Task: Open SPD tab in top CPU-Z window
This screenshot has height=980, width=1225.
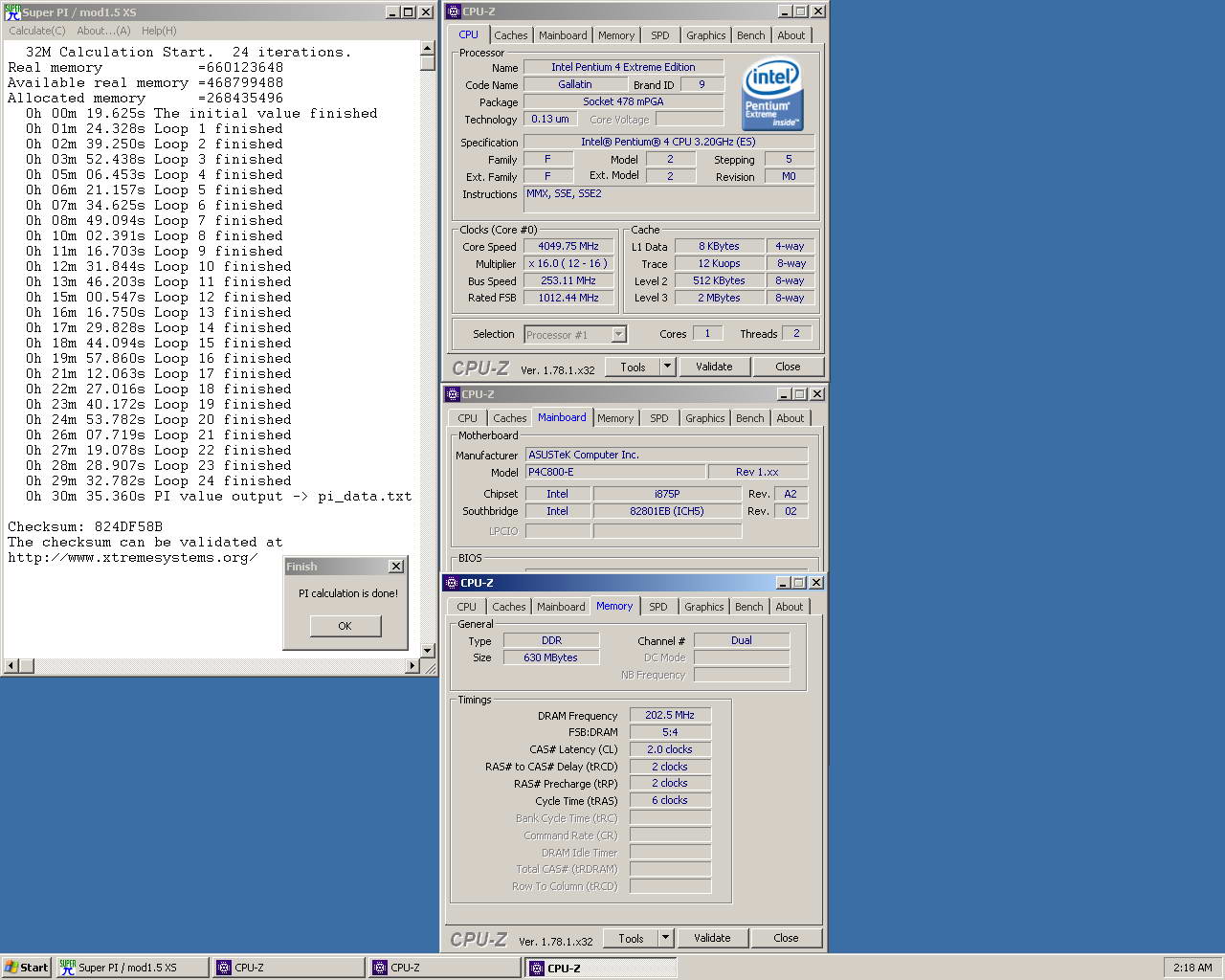Action: pos(660,35)
